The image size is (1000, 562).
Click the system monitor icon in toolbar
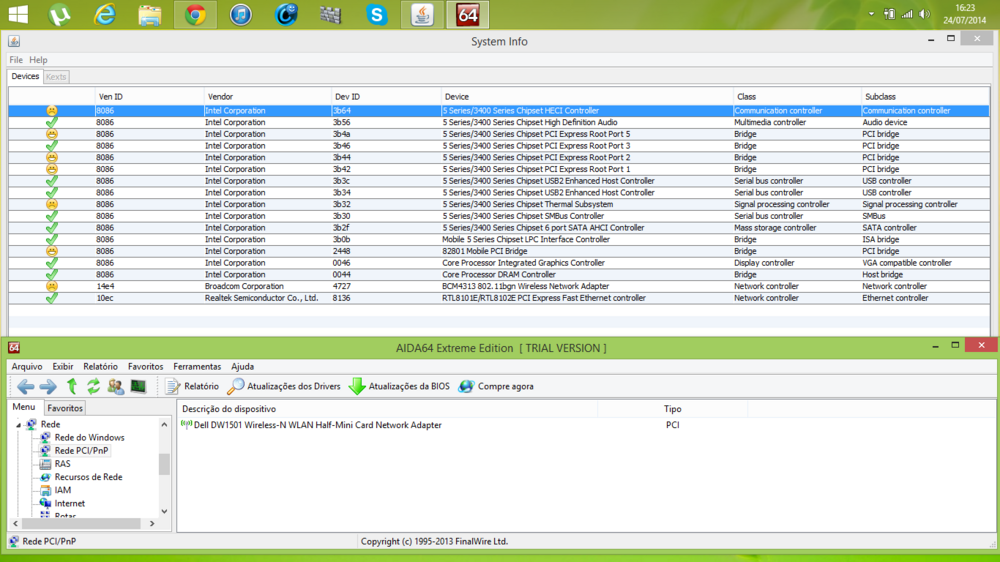click(x=138, y=386)
